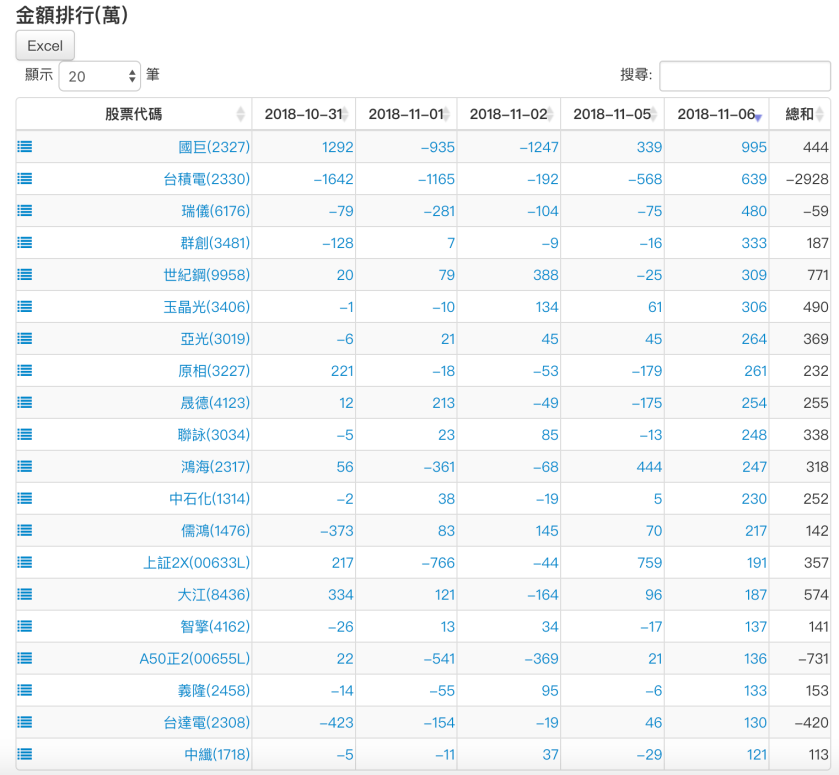Select the value 444 for 鴻海 on 2018-11-05
This screenshot has height=775, width=839.
tap(650, 466)
